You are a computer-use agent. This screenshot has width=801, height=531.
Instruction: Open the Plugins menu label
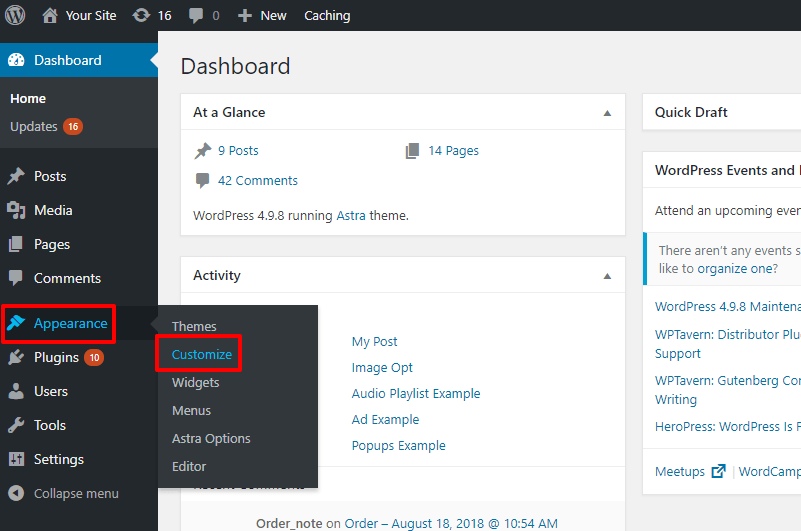56,357
